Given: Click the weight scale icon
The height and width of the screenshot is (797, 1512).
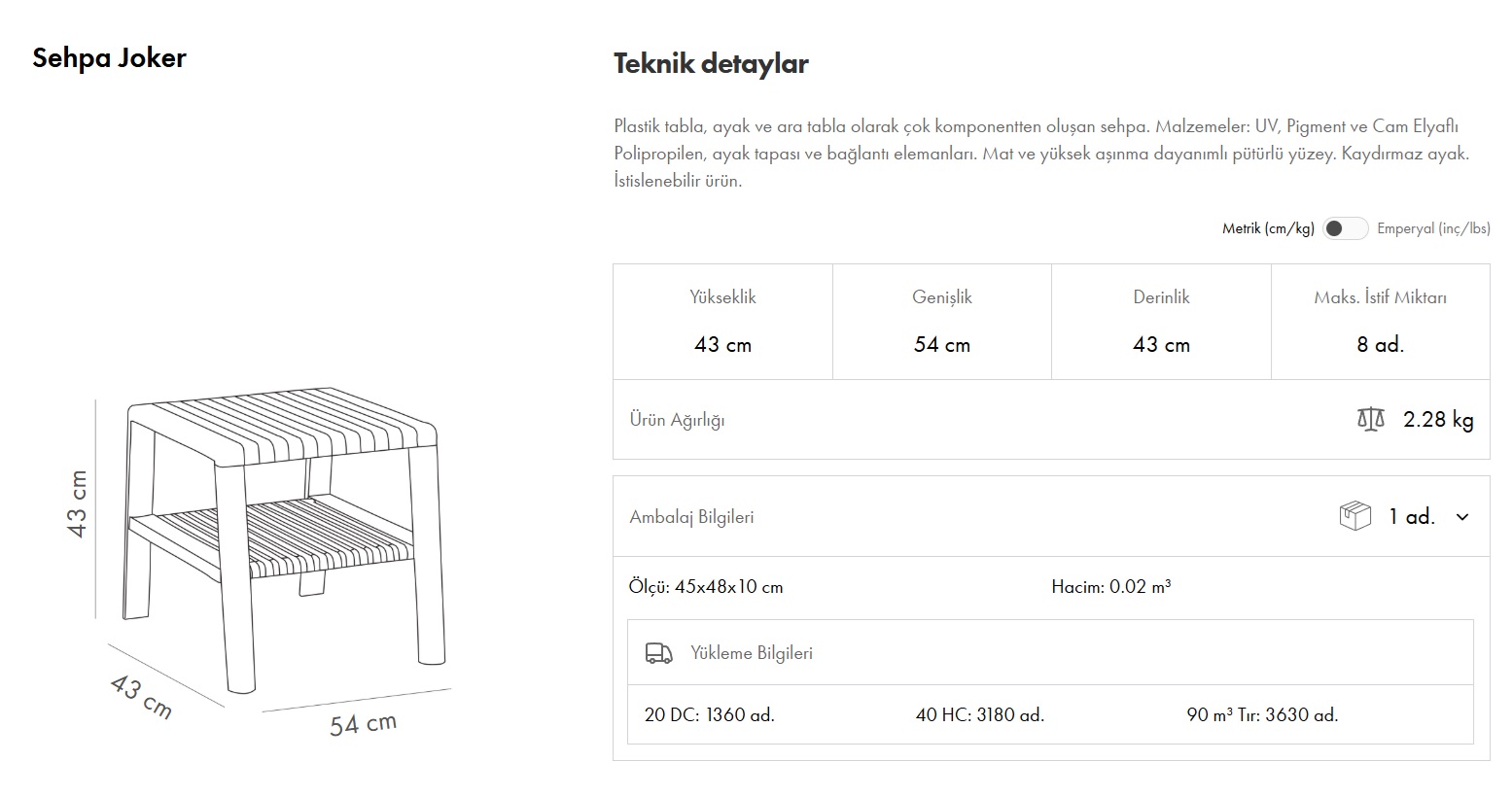Looking at the screenshot, I should click(x=1370, y=420).
